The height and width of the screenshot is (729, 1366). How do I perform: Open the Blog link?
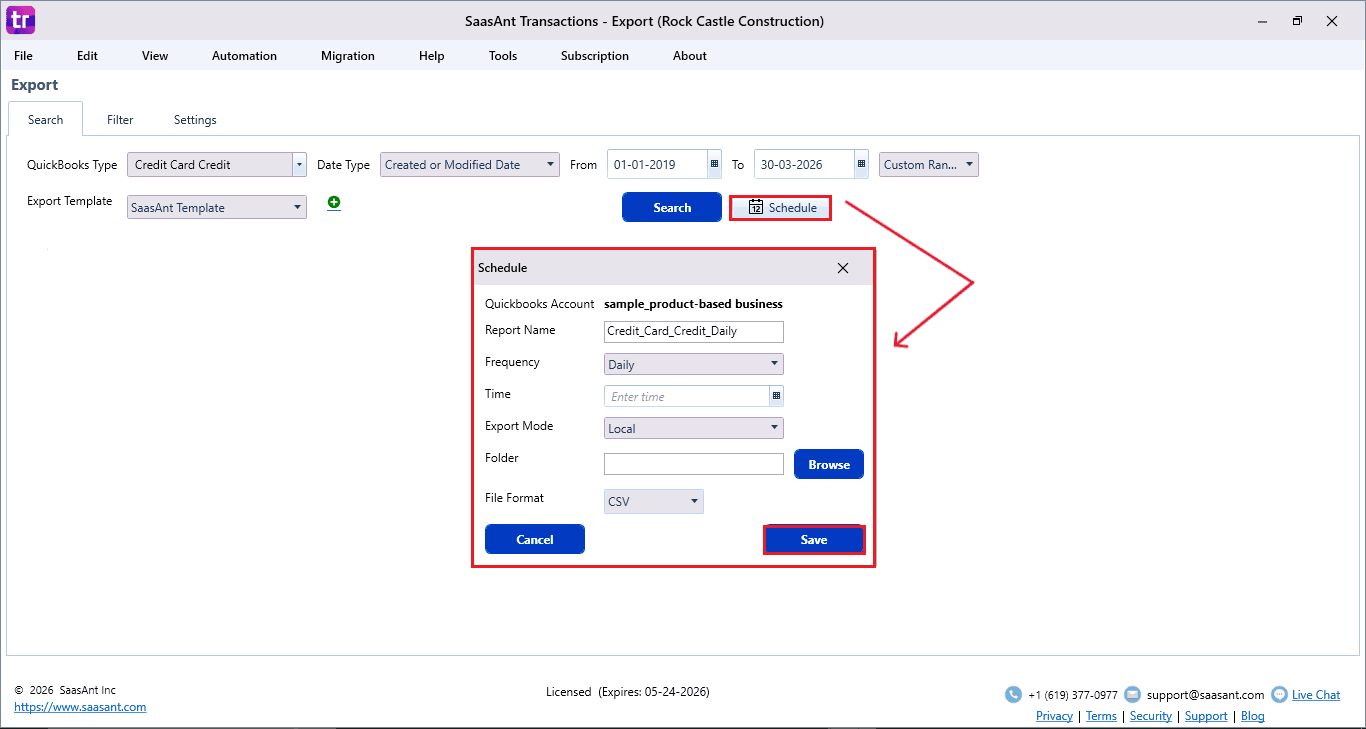pyautogui.click(x=1253, y=716)
